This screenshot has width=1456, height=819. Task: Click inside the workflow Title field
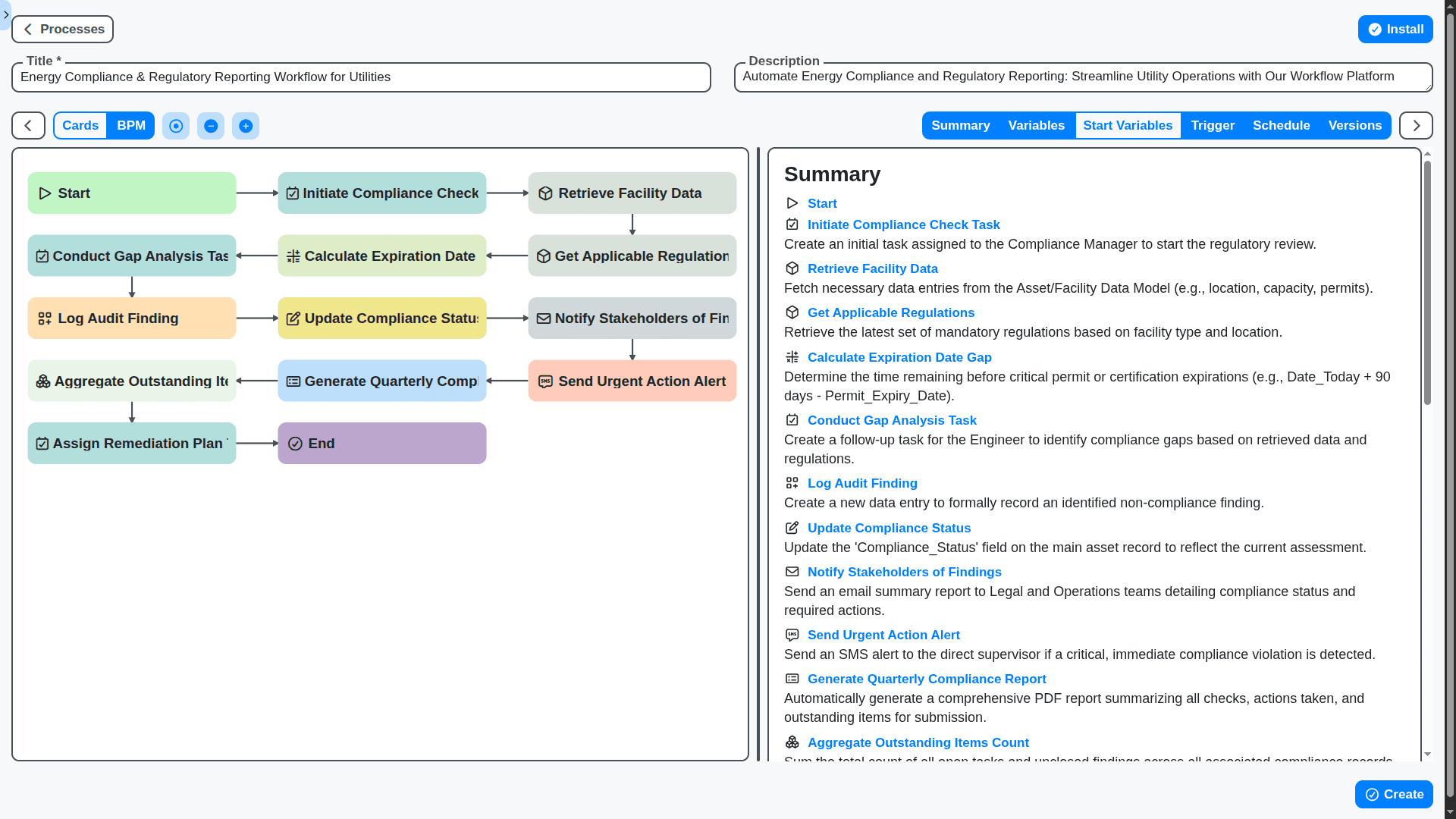(x=360, y=77)
